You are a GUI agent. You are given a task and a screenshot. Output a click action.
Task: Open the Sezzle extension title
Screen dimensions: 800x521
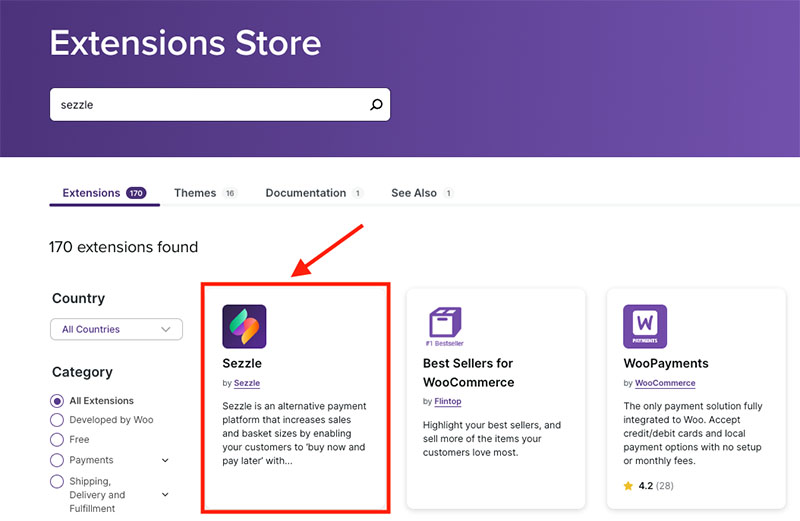(242, 363)
